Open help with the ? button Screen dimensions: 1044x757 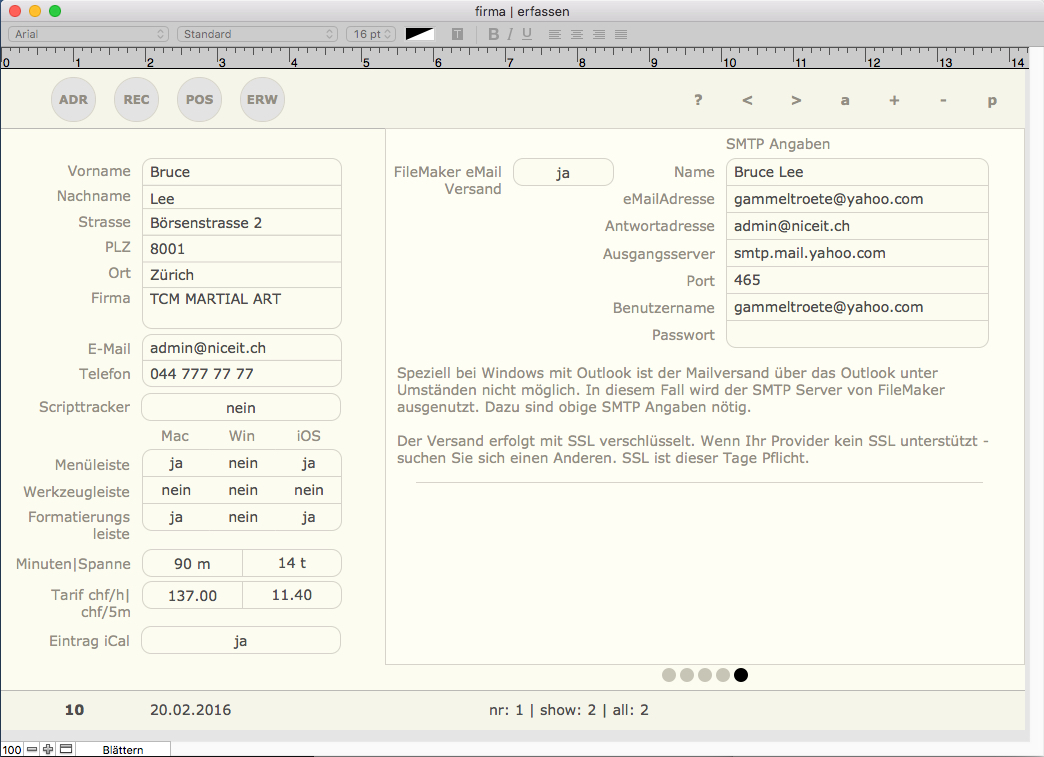point(698,100)
